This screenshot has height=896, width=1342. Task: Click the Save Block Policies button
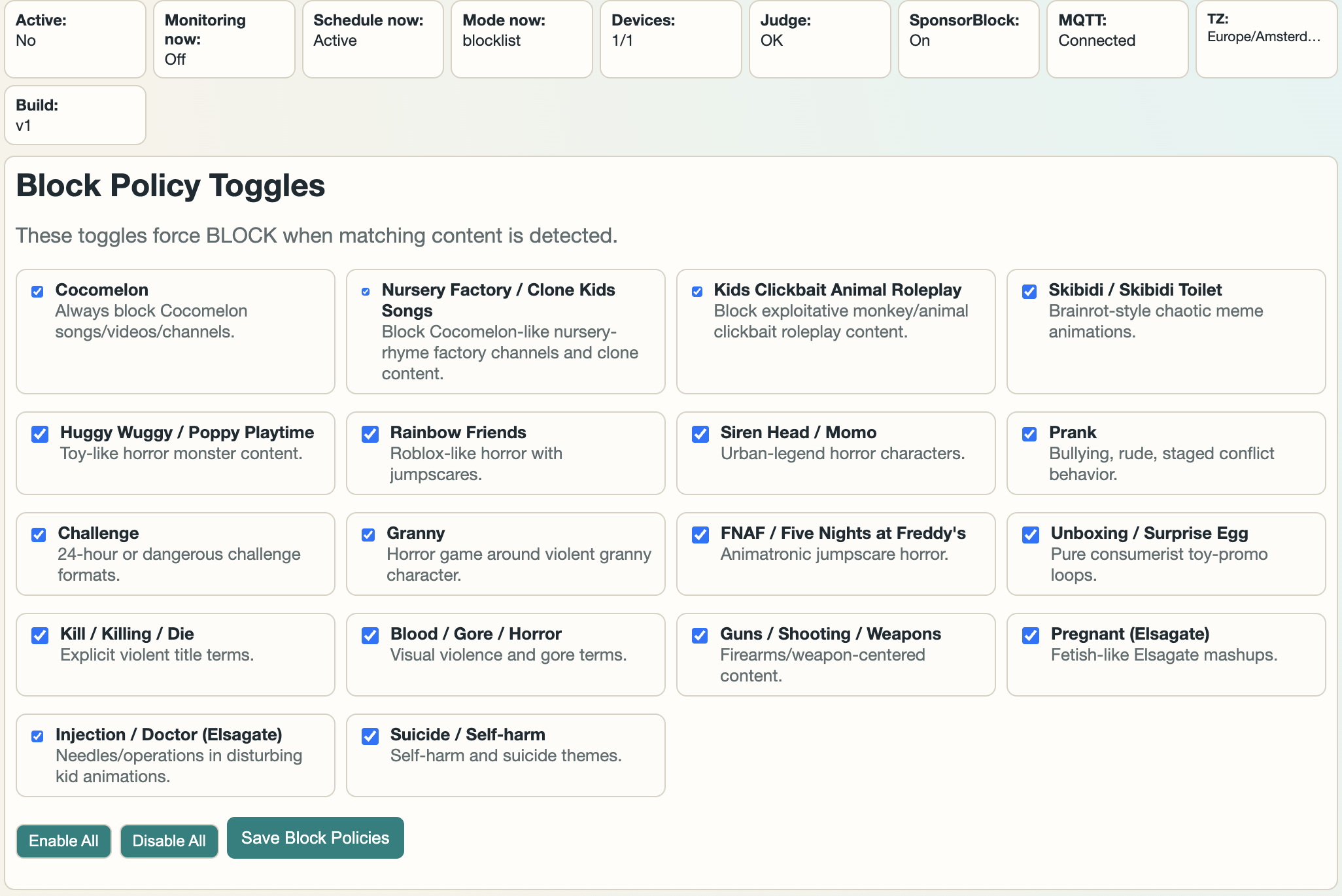click(315, 838)
